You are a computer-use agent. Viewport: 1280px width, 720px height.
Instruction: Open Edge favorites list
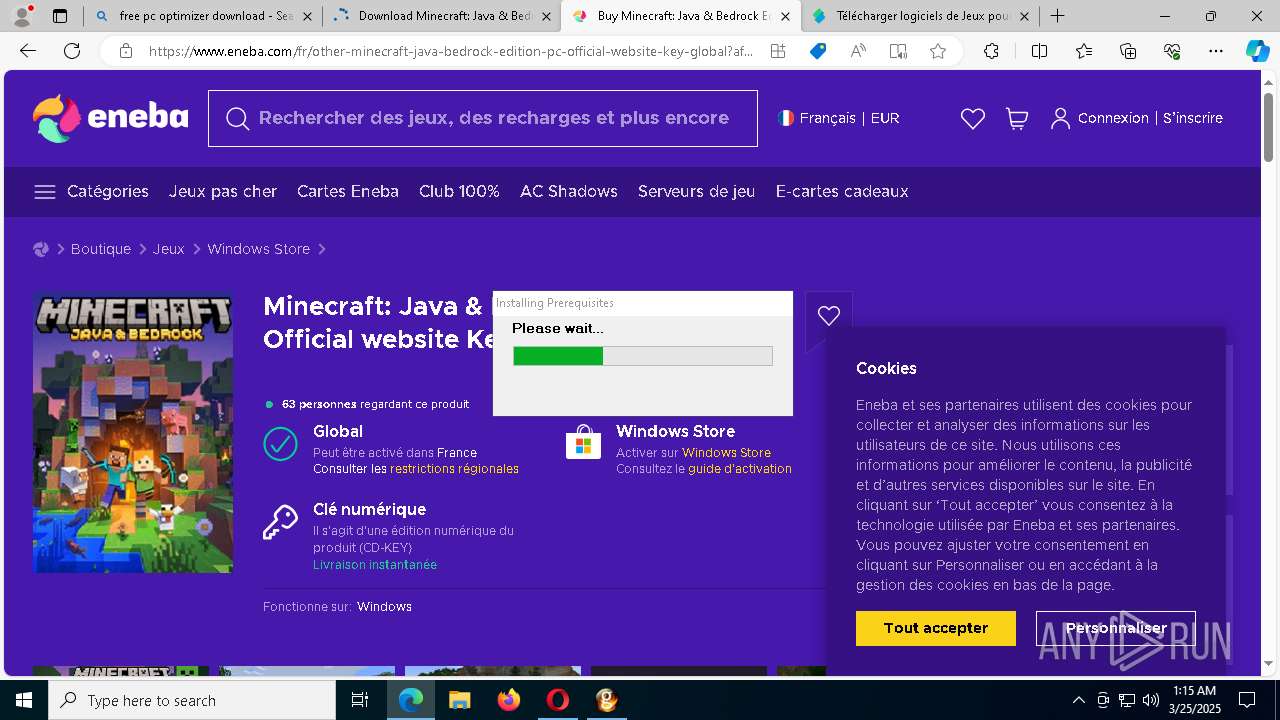[x=1084, y=51]
